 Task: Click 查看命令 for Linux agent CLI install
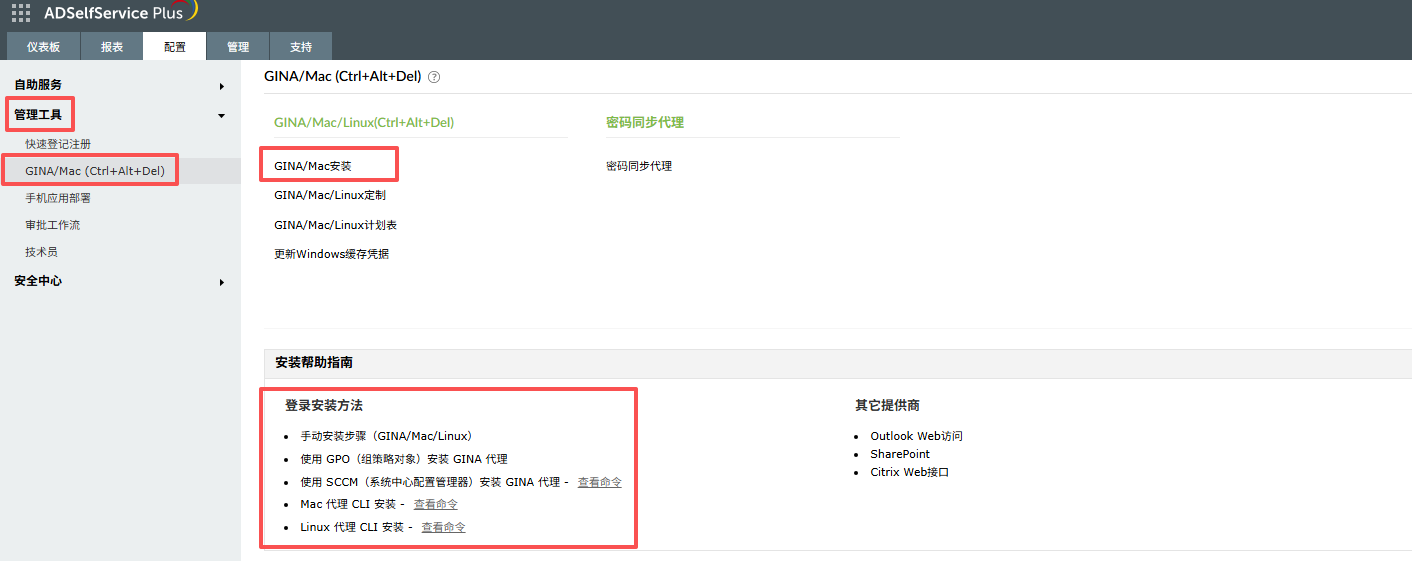(443, 527)
